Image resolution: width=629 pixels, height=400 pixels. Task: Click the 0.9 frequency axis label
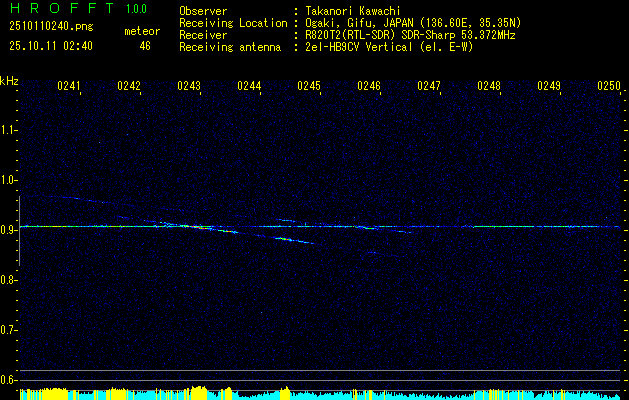pyautogui.click(x=8, y=230)
